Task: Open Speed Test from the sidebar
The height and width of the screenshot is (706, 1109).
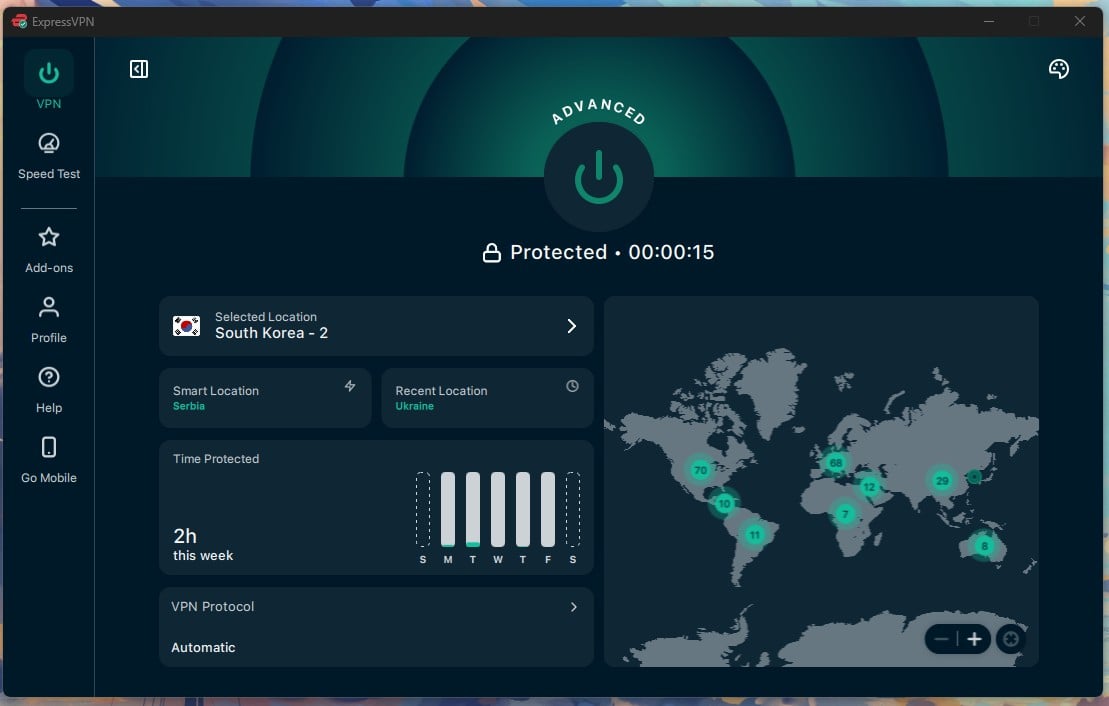Action: tap(49, 156)
